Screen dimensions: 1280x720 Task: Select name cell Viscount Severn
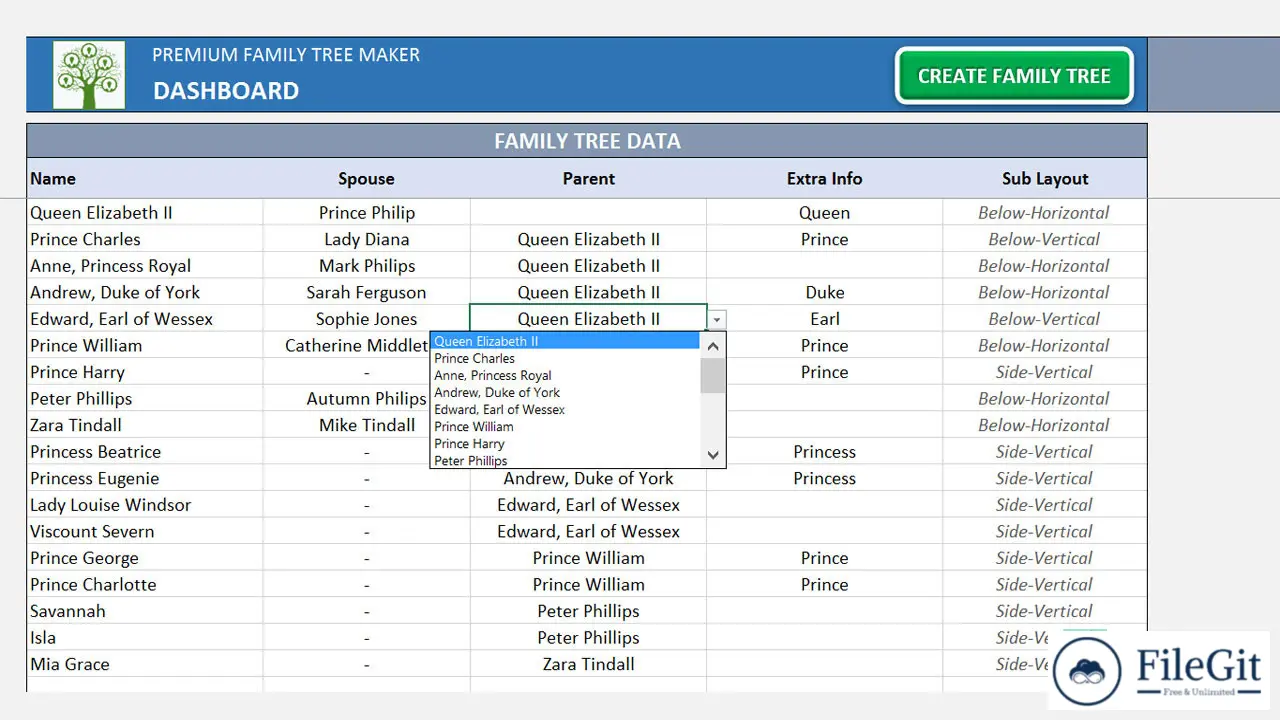coord(145,531)
